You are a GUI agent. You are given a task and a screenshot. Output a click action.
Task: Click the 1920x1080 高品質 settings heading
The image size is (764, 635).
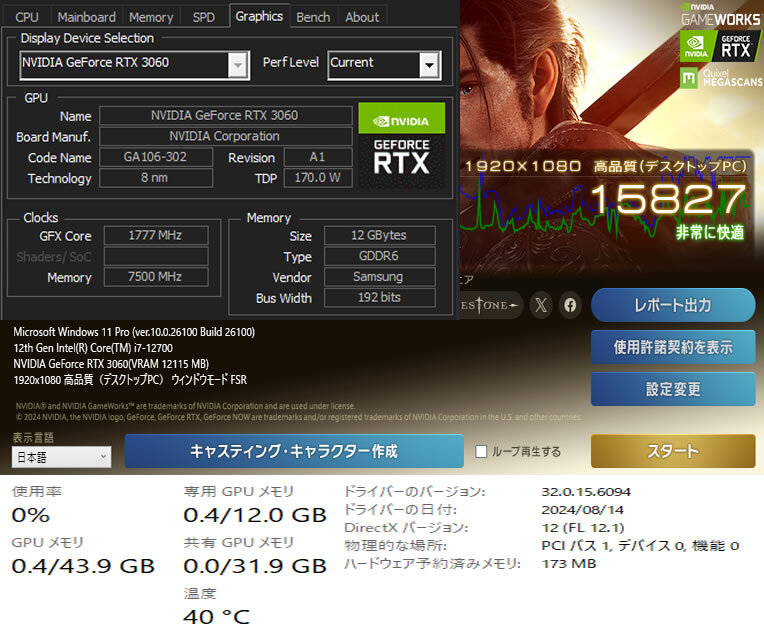606,166
